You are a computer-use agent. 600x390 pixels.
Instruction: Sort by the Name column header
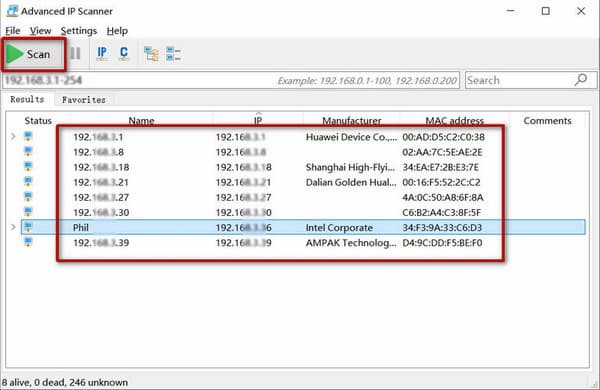tap(141, 121)
